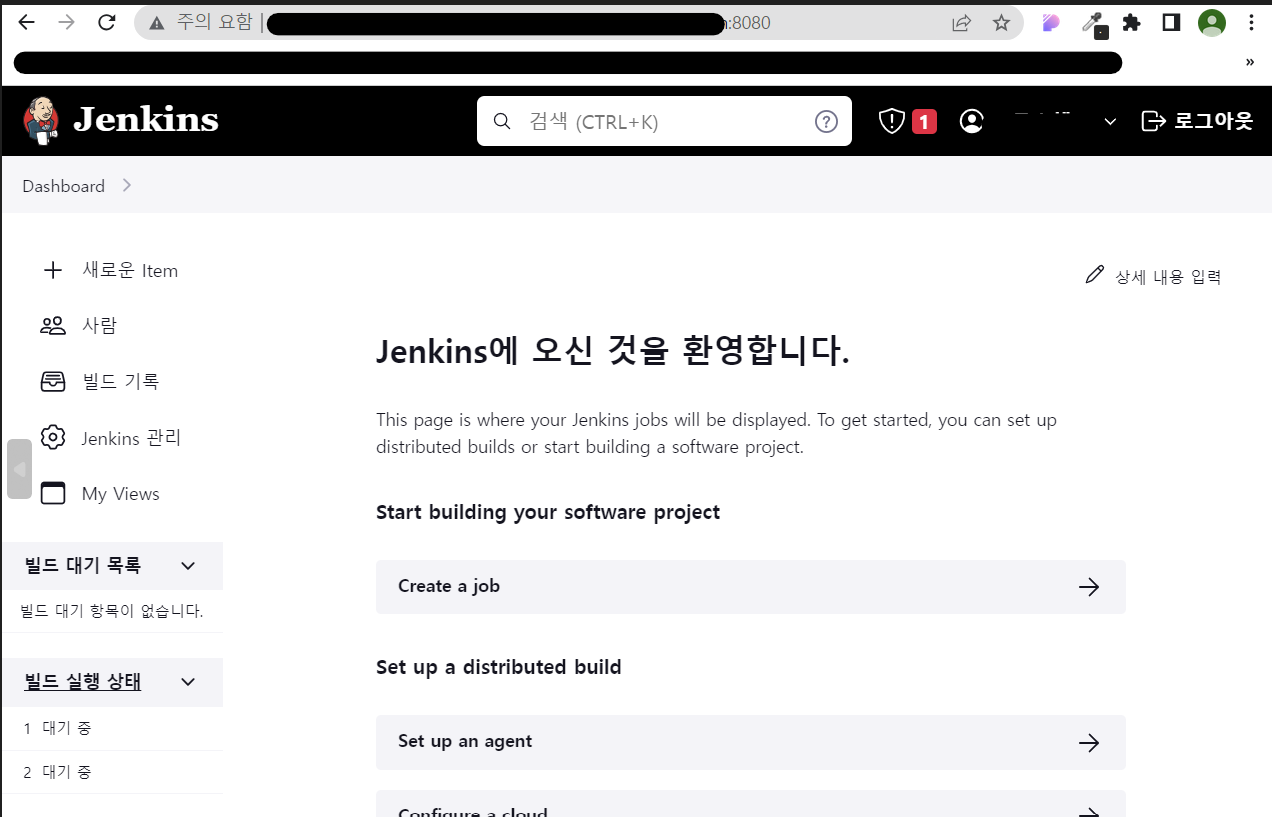
Task: Open the Extensions puzzle icon
Action: coord(1132,23)
